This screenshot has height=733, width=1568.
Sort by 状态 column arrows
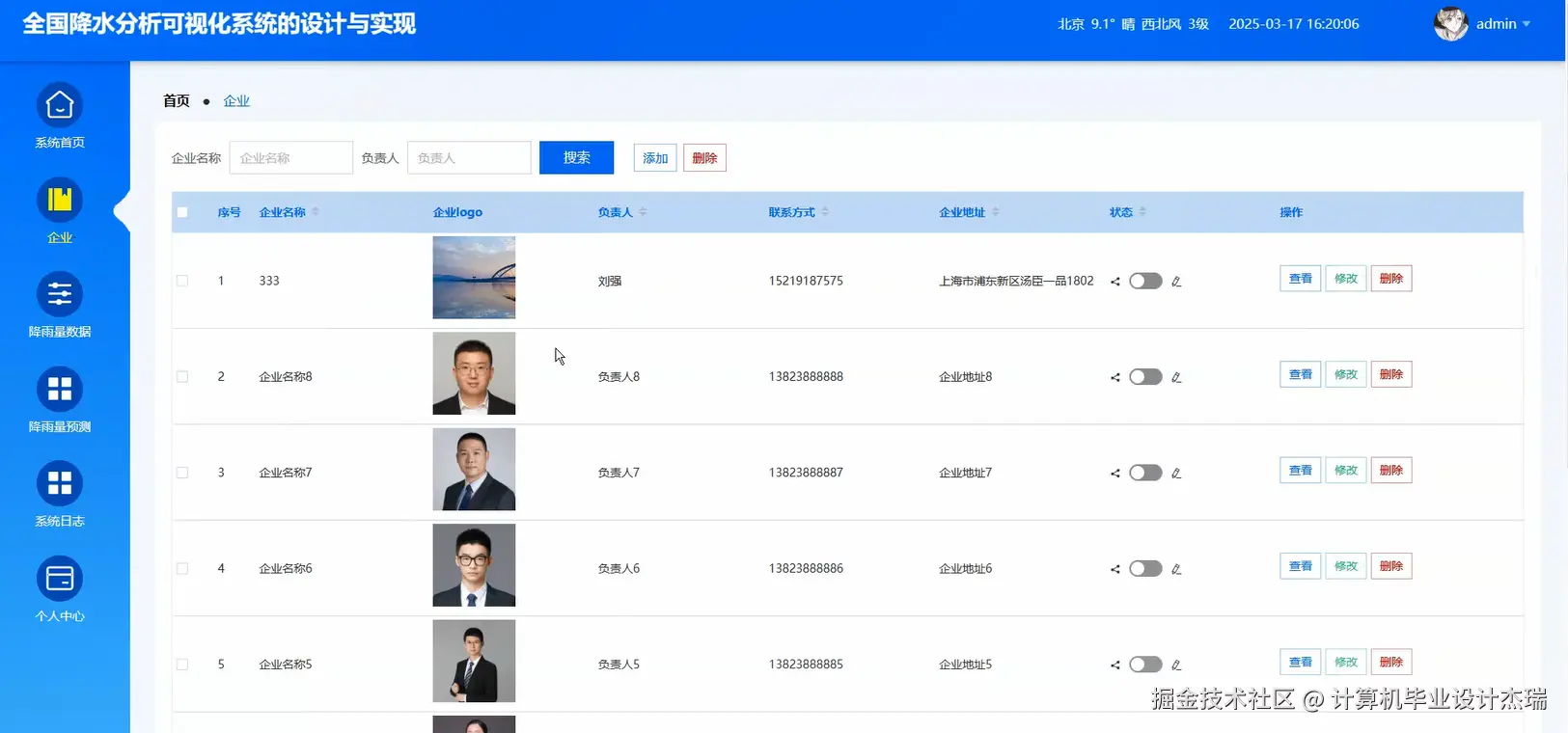[x=1142, y=212]
